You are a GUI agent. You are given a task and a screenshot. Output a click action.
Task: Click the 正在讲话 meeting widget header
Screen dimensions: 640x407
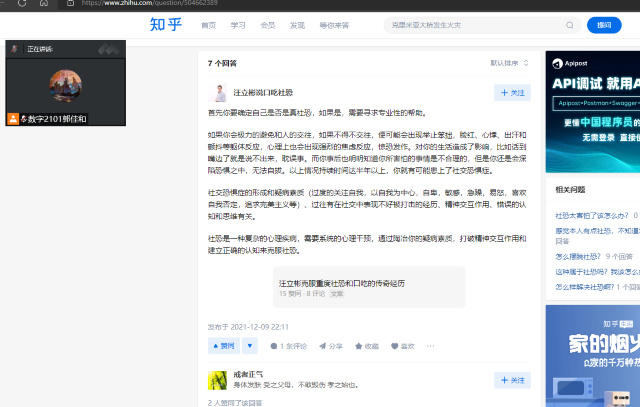tap(65, 49)
